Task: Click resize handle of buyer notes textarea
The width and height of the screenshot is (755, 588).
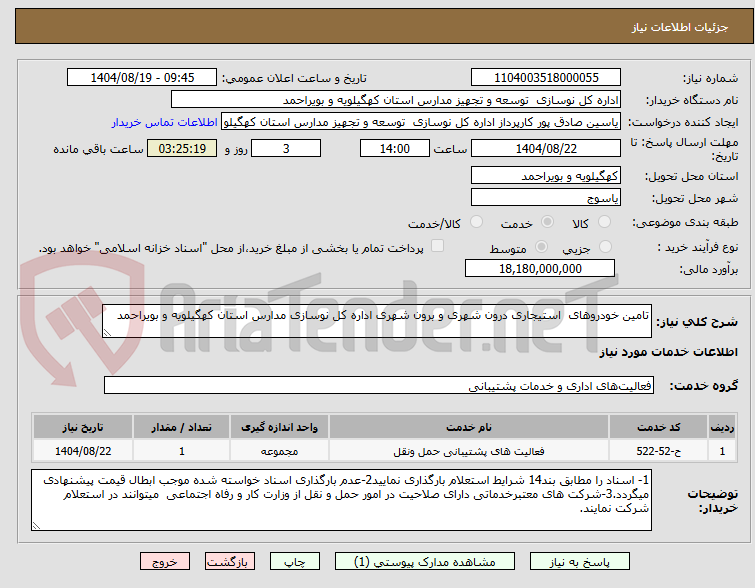Action: click(x=36, y=526)
